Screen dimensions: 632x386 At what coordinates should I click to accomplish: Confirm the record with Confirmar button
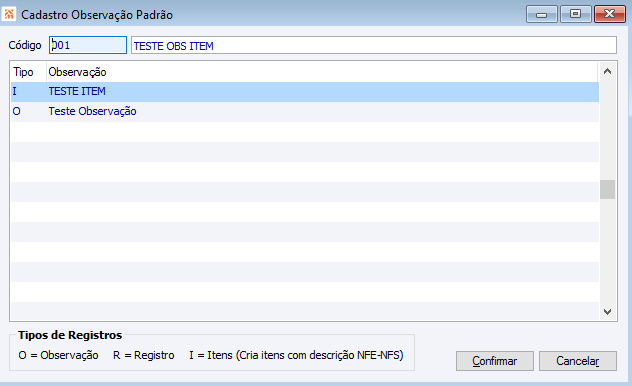point(495,361)
